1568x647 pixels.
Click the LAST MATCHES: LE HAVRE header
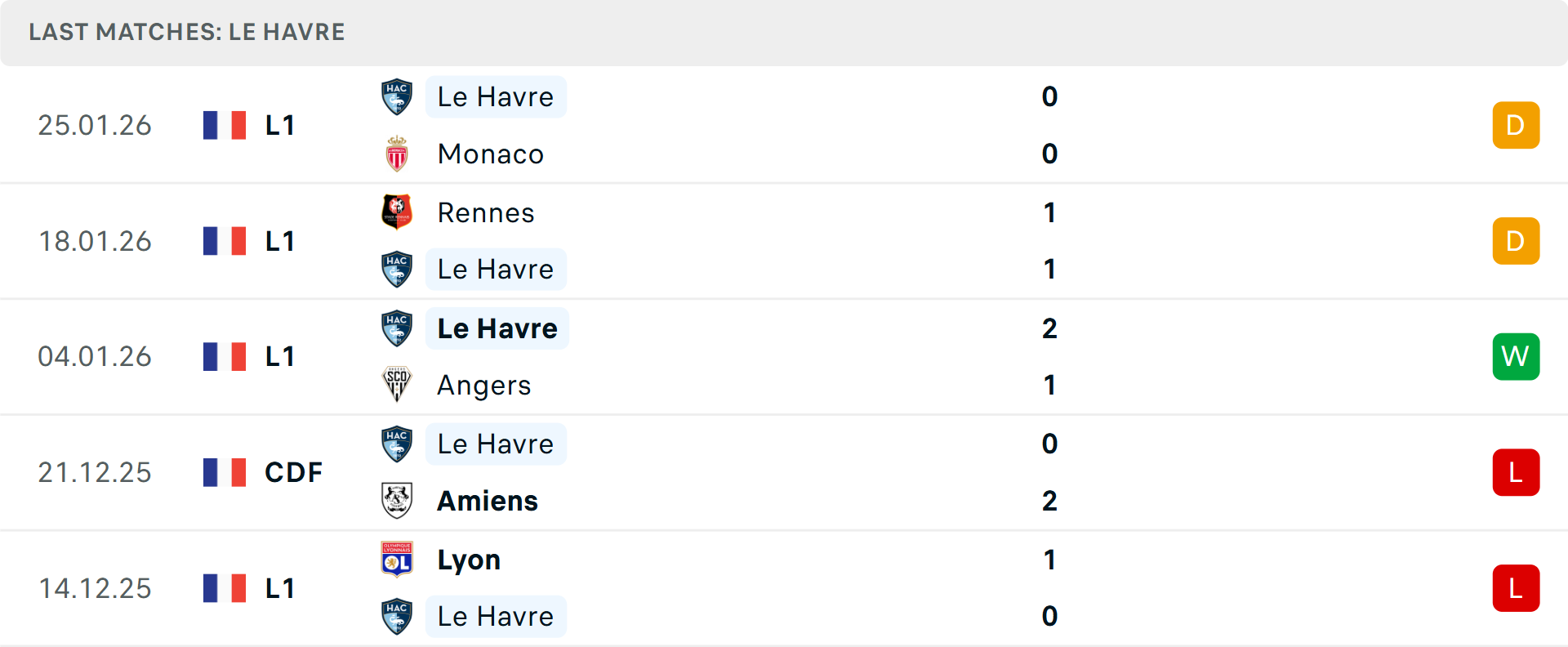[186, 32]
